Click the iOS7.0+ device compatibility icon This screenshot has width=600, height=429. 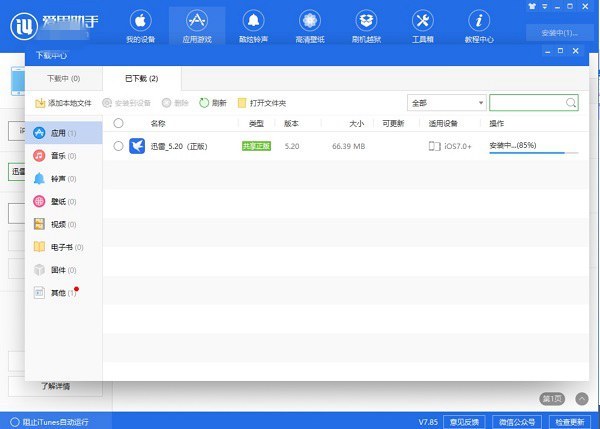[x=435, y=146]
